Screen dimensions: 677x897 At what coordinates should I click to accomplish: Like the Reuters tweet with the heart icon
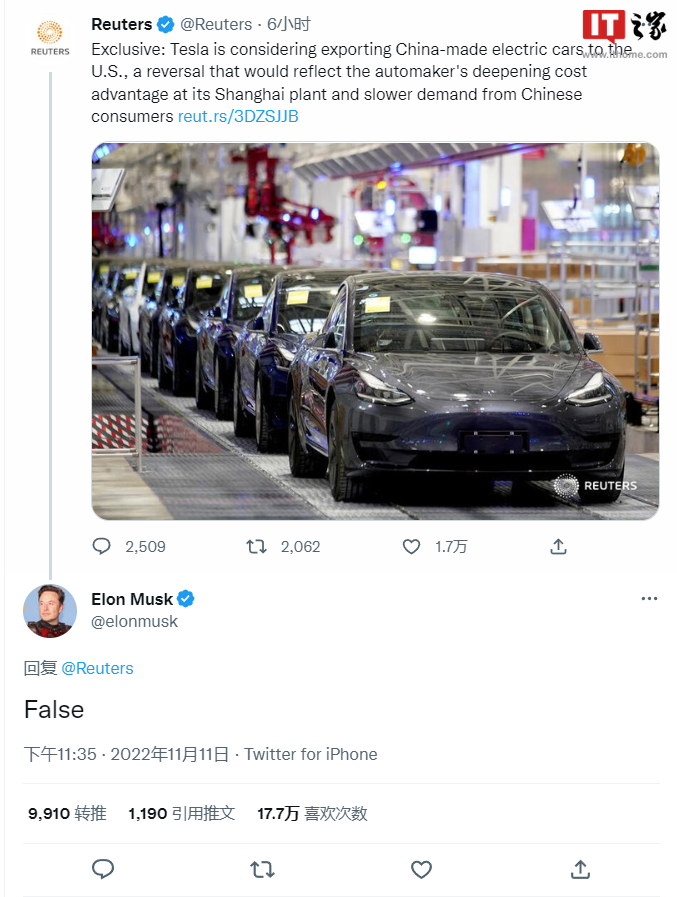(411, 546)
